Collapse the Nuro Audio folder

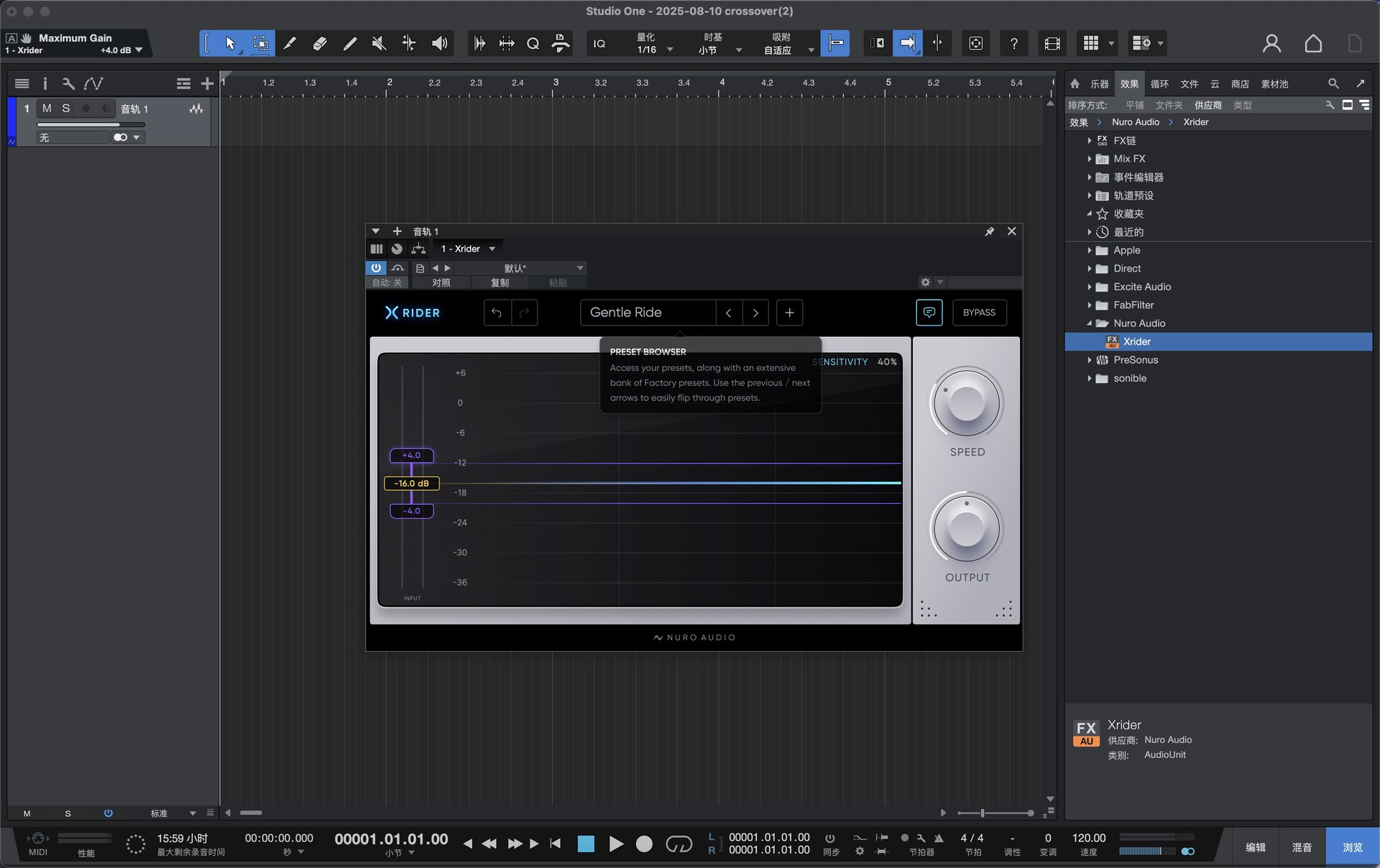(1089, 323)
